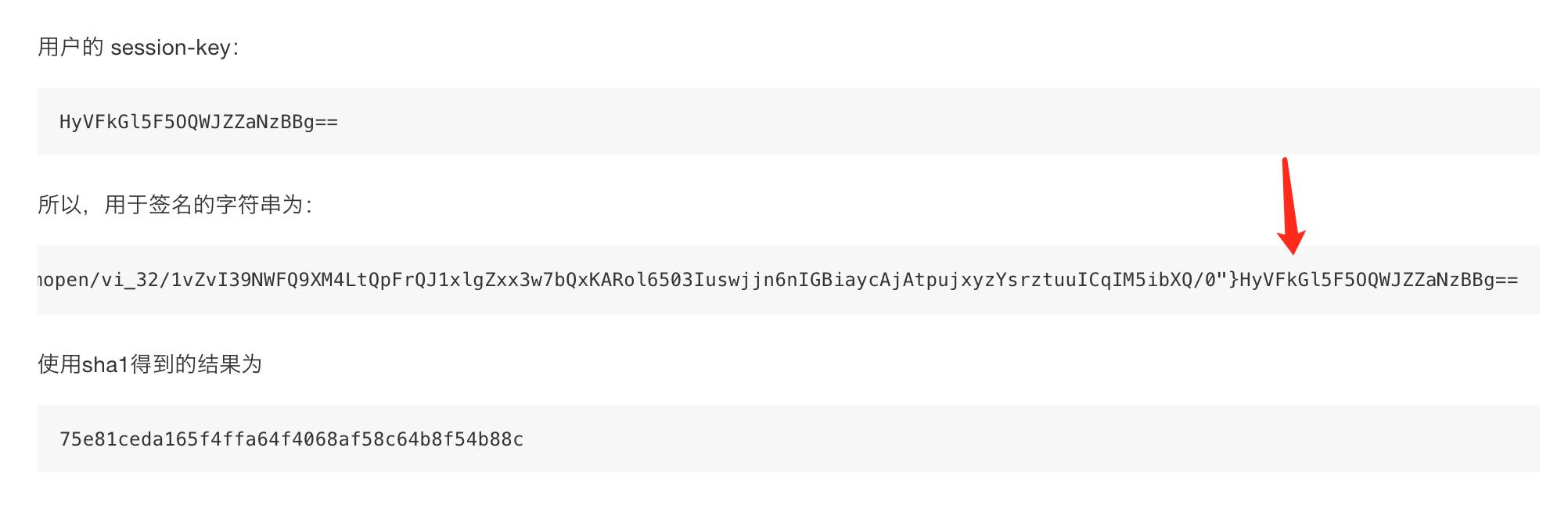This screenshot has width=1568, height=505.
Task: Click the HyVFkGl5F5OQWJZZaNzBBg== session-key code in first block
Action: point(199,122)
